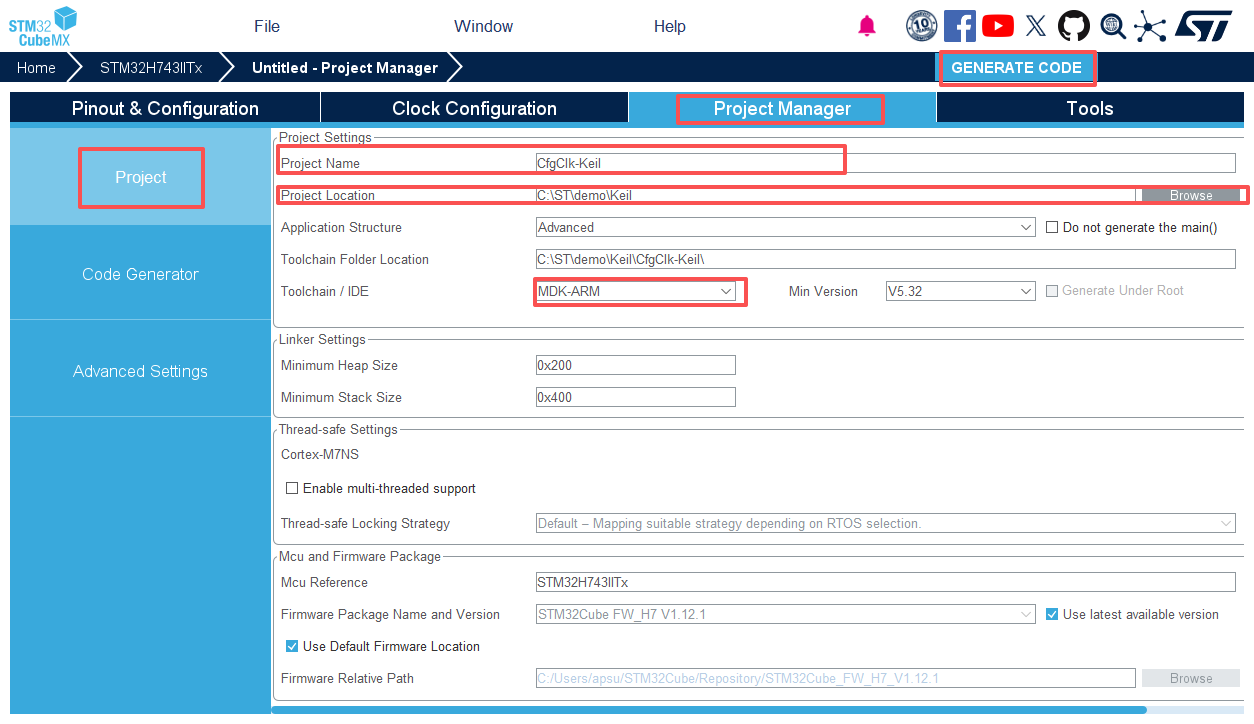Viewport: 1254px width, 724px height.
Task: Click the Firmware Relative Path field
Action: (x=836, y=678)
